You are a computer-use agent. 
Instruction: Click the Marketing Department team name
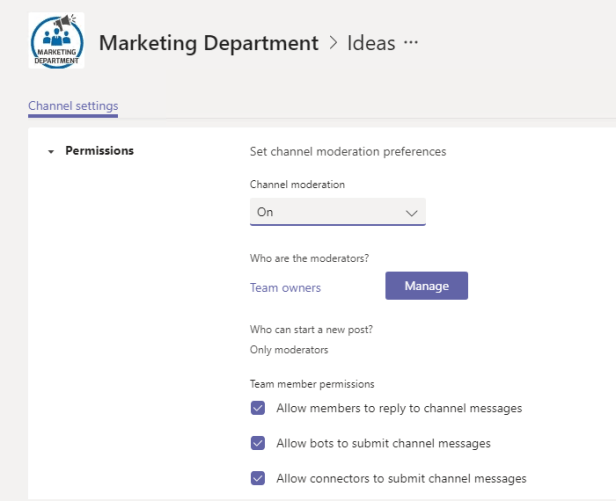coord(209,43)
